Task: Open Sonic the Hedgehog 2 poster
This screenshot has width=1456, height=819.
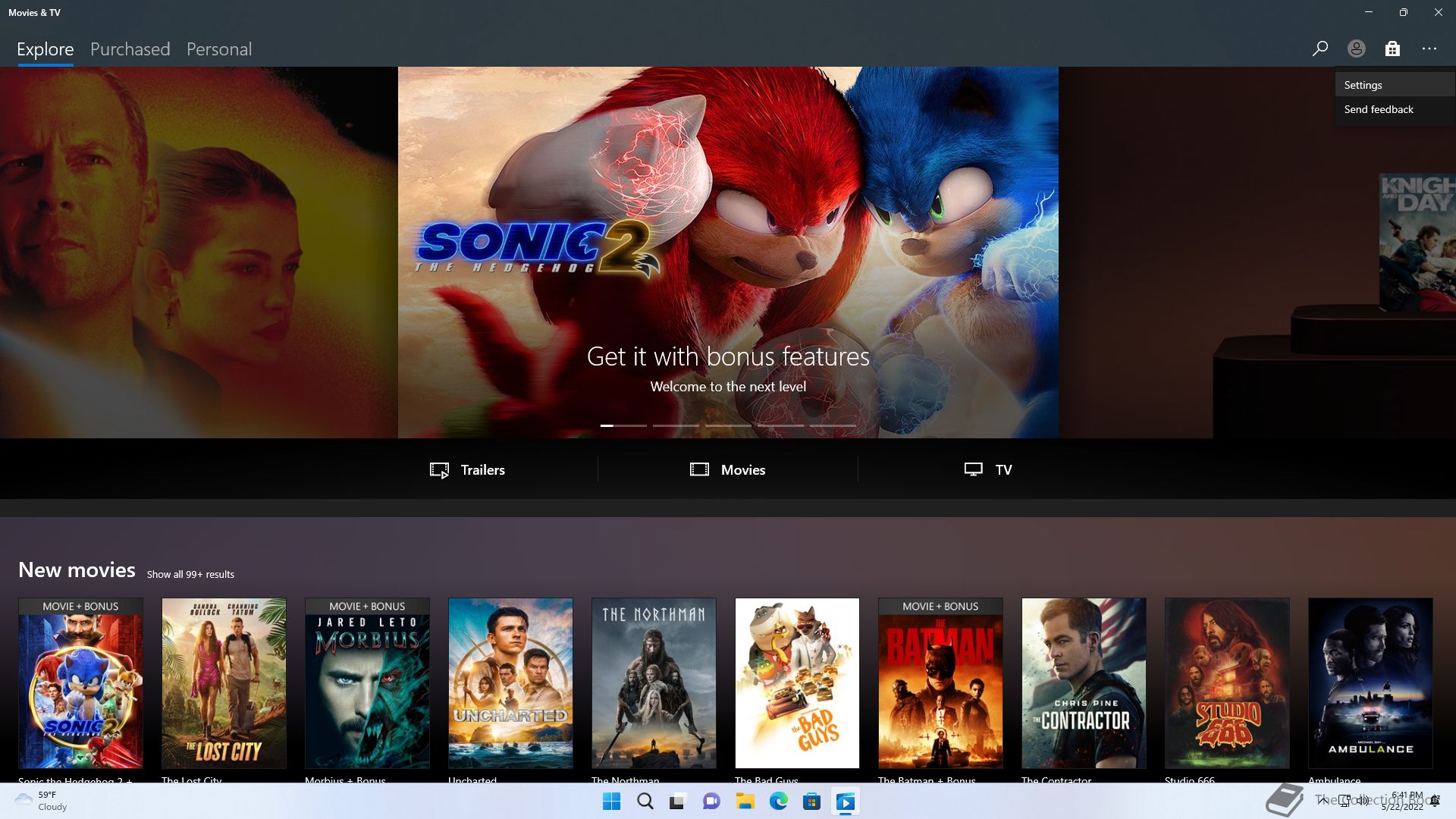Action: [80, 683]
